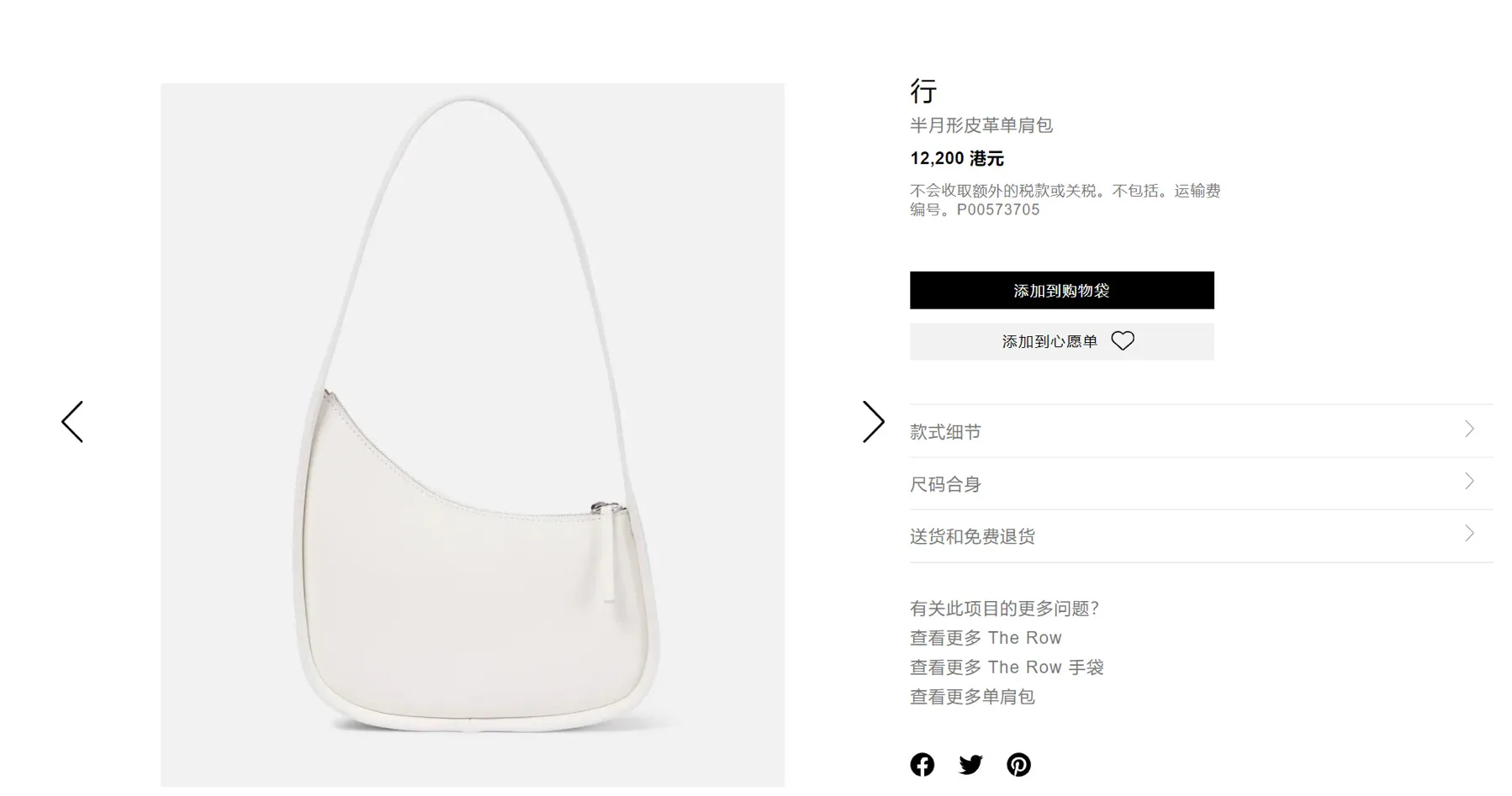
Task: Share on Facebook
Action: click(x=923, y=764)
